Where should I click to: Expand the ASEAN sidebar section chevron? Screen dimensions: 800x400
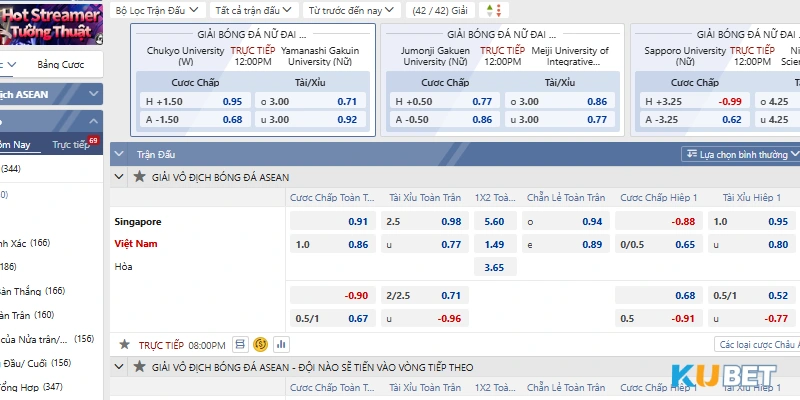(93, 94)
